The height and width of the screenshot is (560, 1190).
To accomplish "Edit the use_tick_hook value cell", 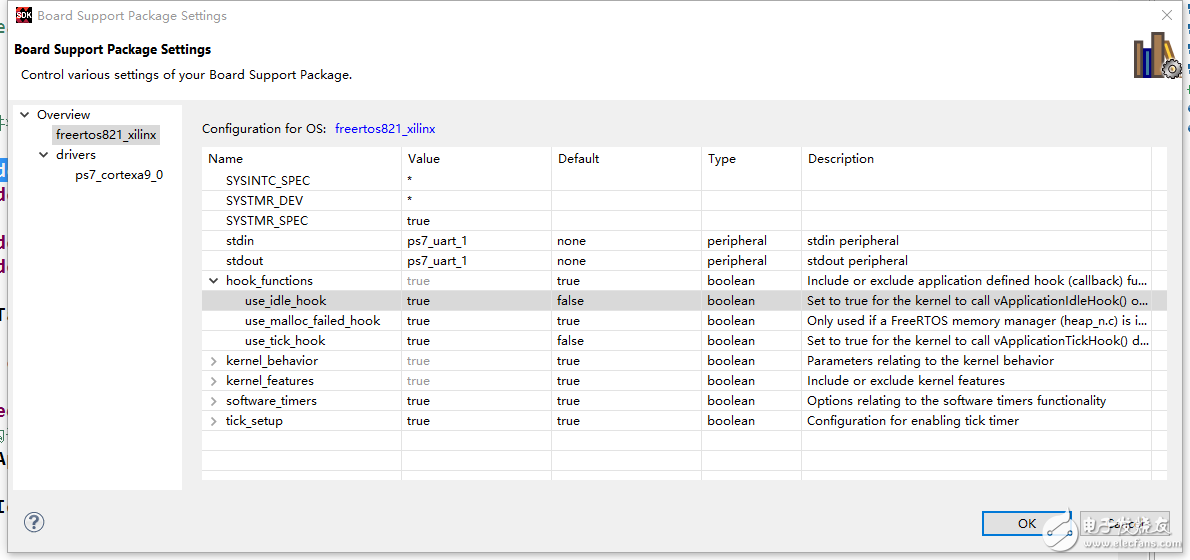I will coord(475,341).
